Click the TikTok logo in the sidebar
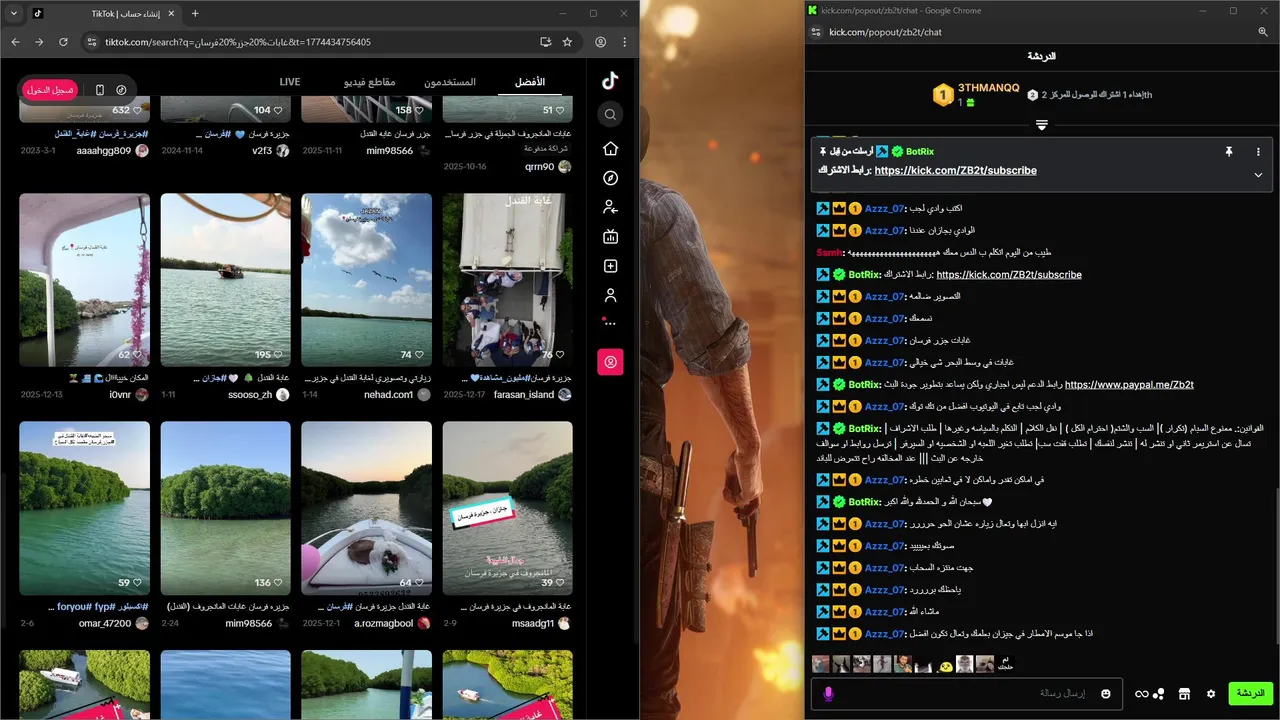Screen dimensions: 1280x720 [610, 81]
